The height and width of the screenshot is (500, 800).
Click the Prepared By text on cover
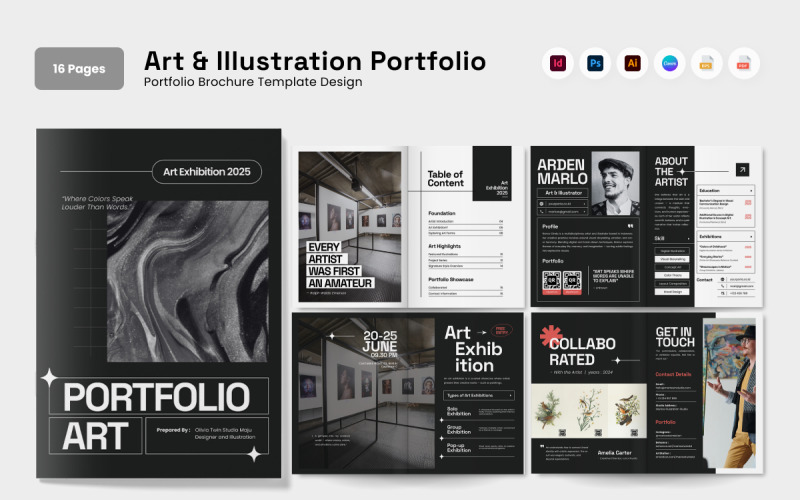pyautogui.click(x=206, y=434)
